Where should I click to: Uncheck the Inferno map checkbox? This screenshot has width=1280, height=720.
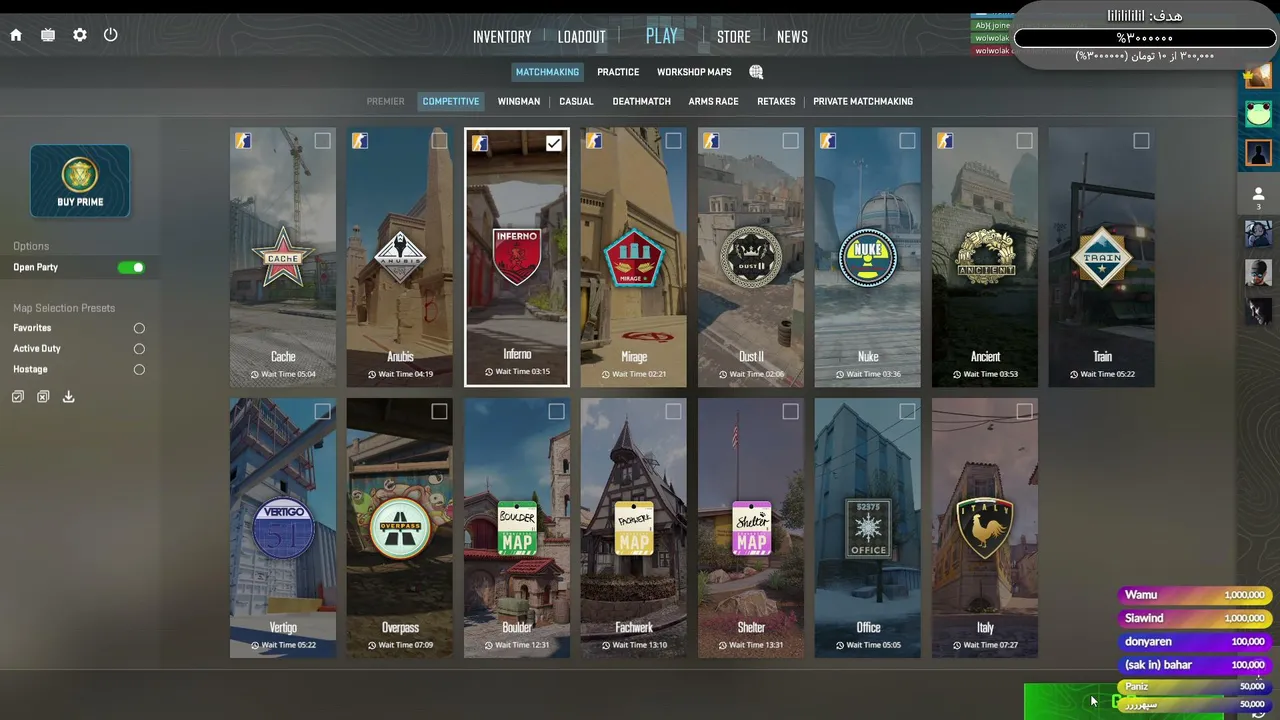pos(554,143)
